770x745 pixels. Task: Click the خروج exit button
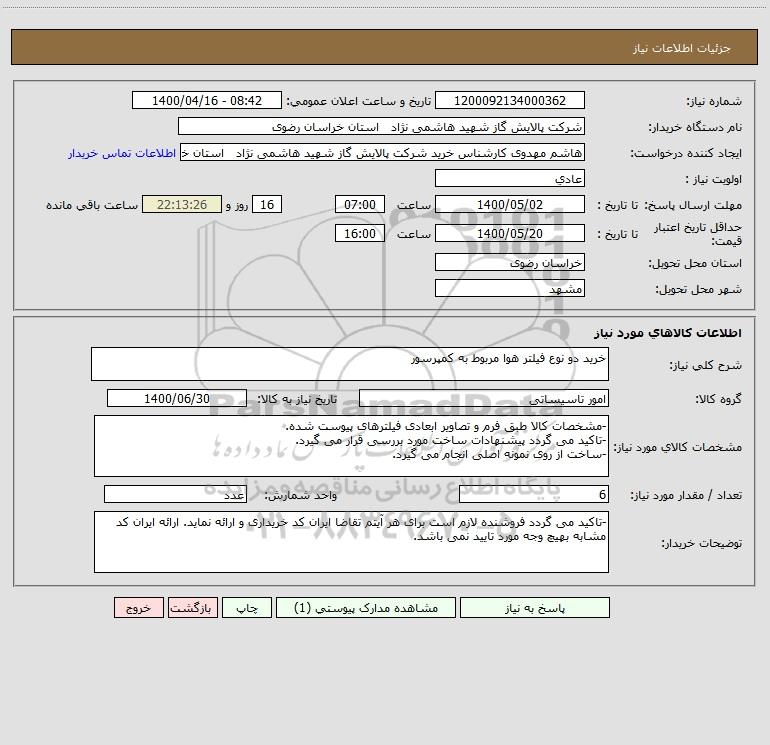(x=138, y=607)
